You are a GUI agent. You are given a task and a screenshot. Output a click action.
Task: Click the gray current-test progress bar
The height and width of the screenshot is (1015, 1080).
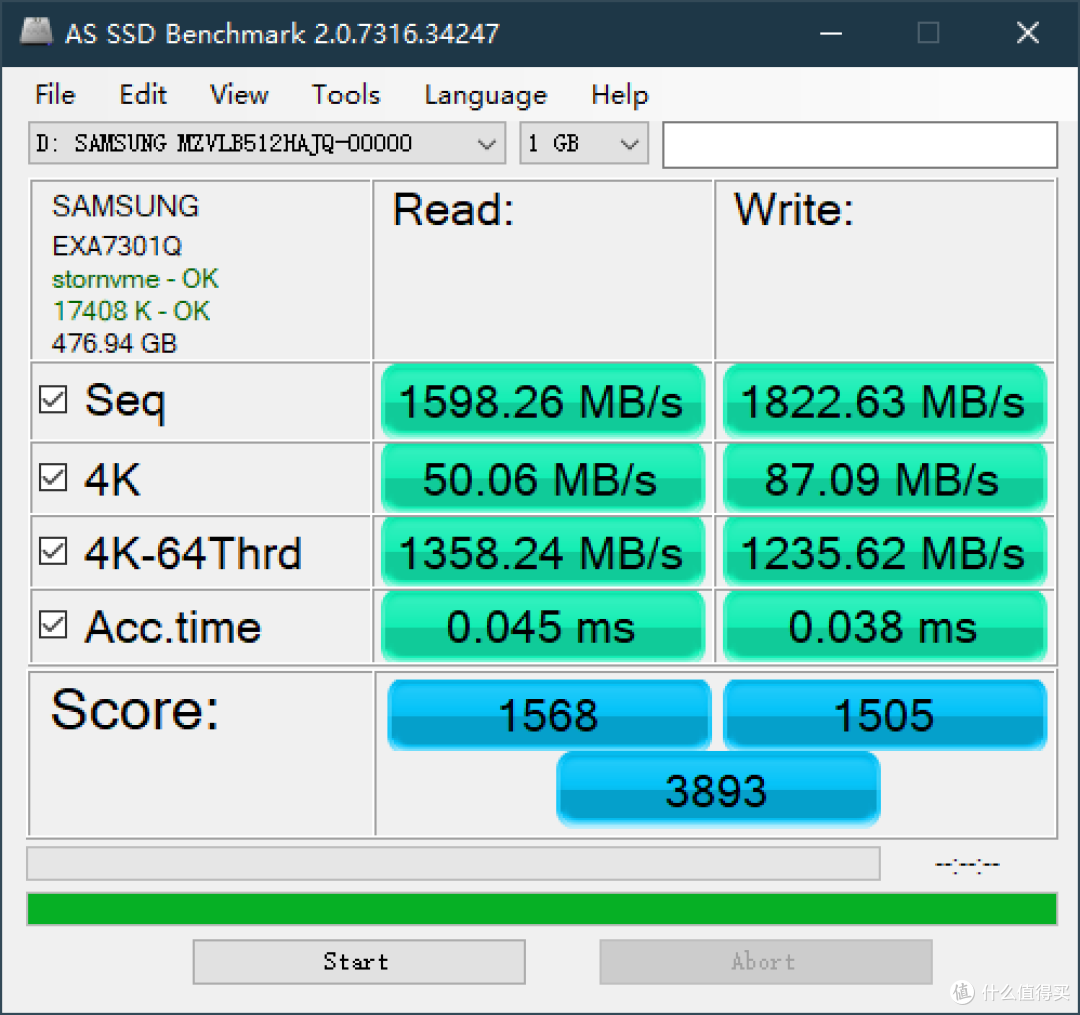tap(453, 864)
